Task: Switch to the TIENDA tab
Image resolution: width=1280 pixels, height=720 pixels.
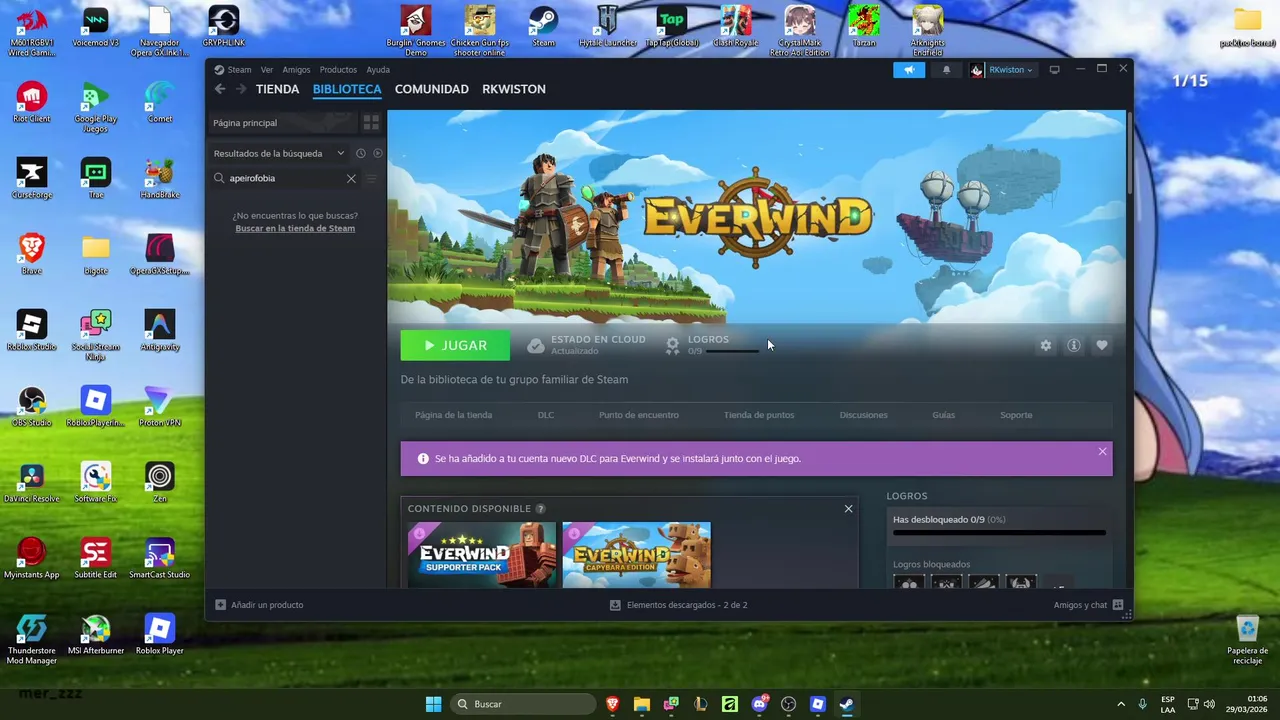Action: pyautogui.click(x=277, y=89)
